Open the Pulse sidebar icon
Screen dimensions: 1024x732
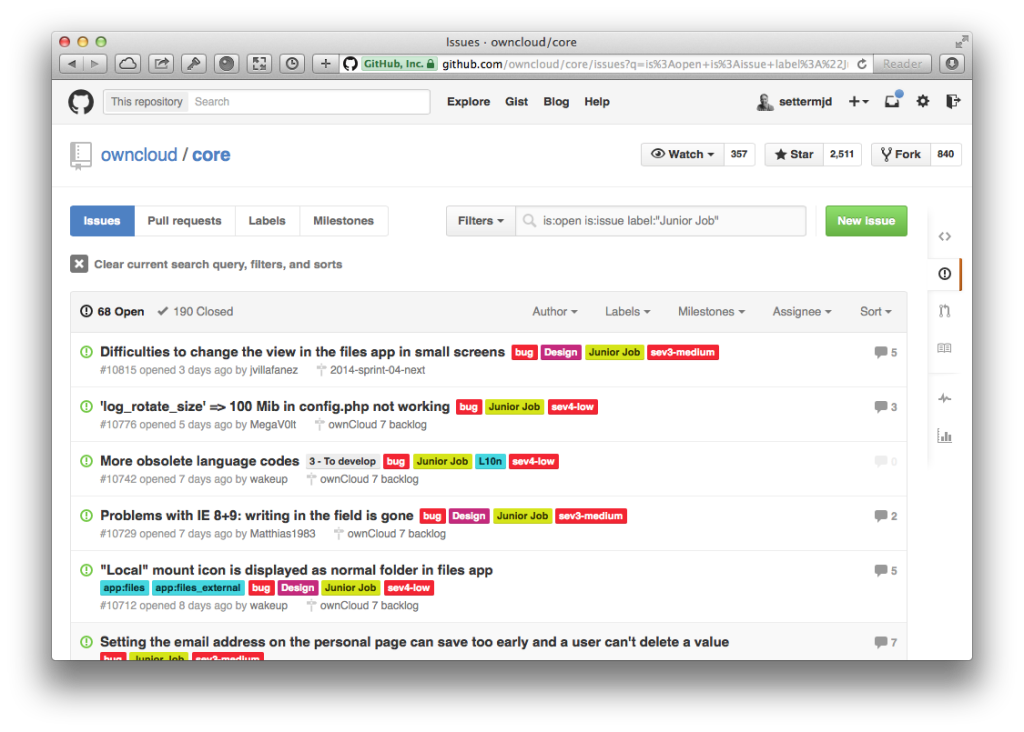(x=944, y=398)
